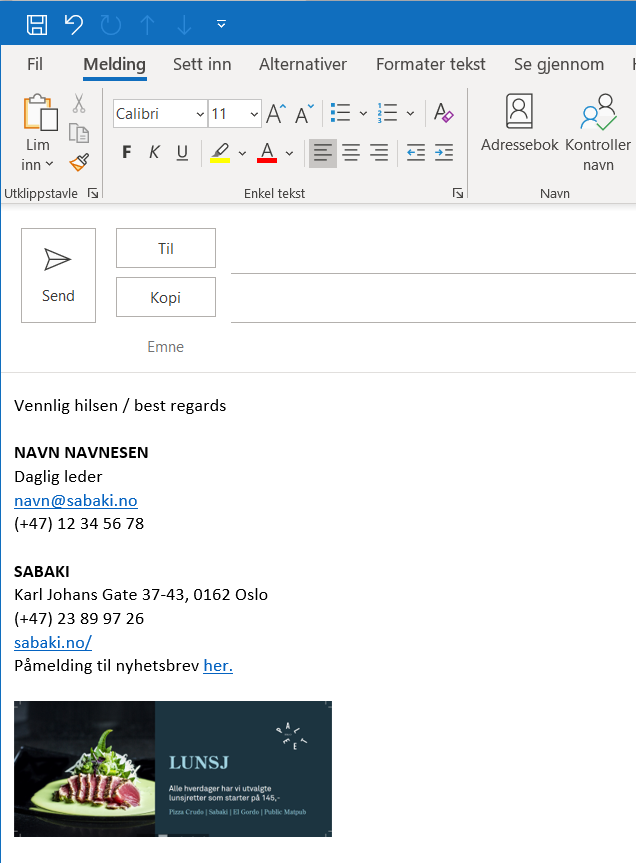Select the Format Painter brush
Image resolution: width=636 pixels, height=863 pixels.
pyautogui.click(x=79, y=162)
